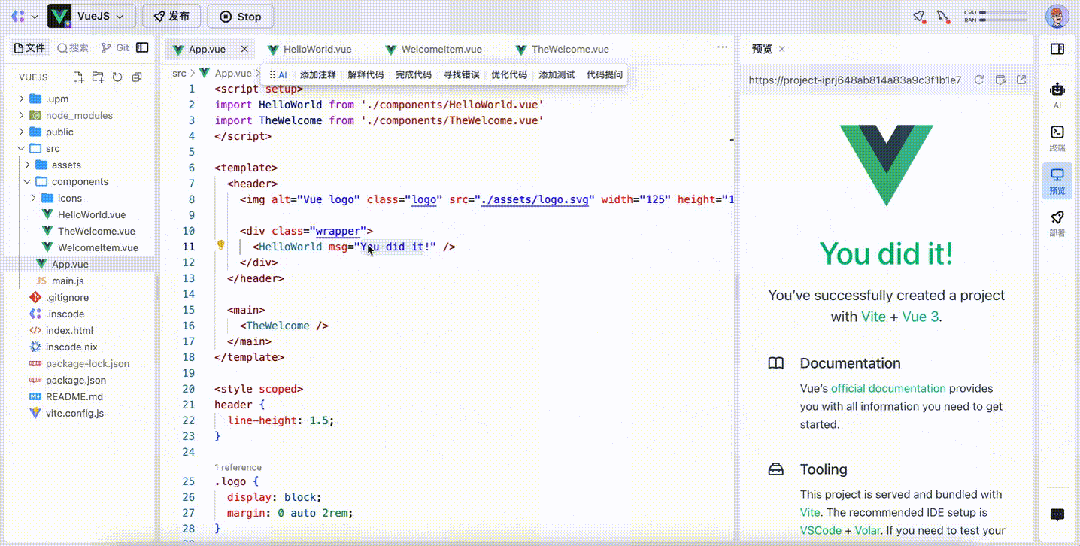Viewport: 1080px width, 546px height.
Task: Create a new file in VUEJS explorer
Action: (80, 76)
